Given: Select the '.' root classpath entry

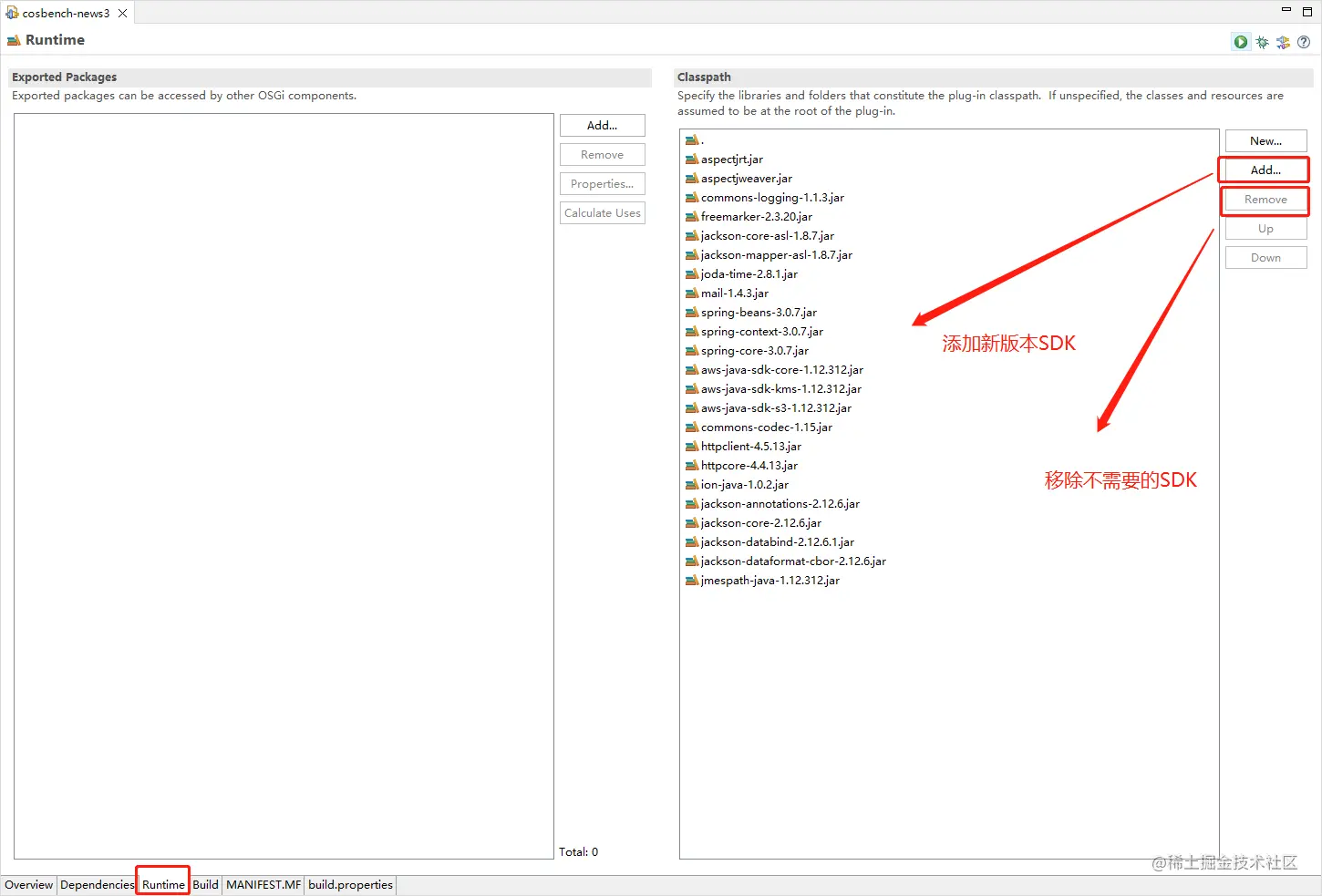Looking at the screenshot, I should coord(695,140).
